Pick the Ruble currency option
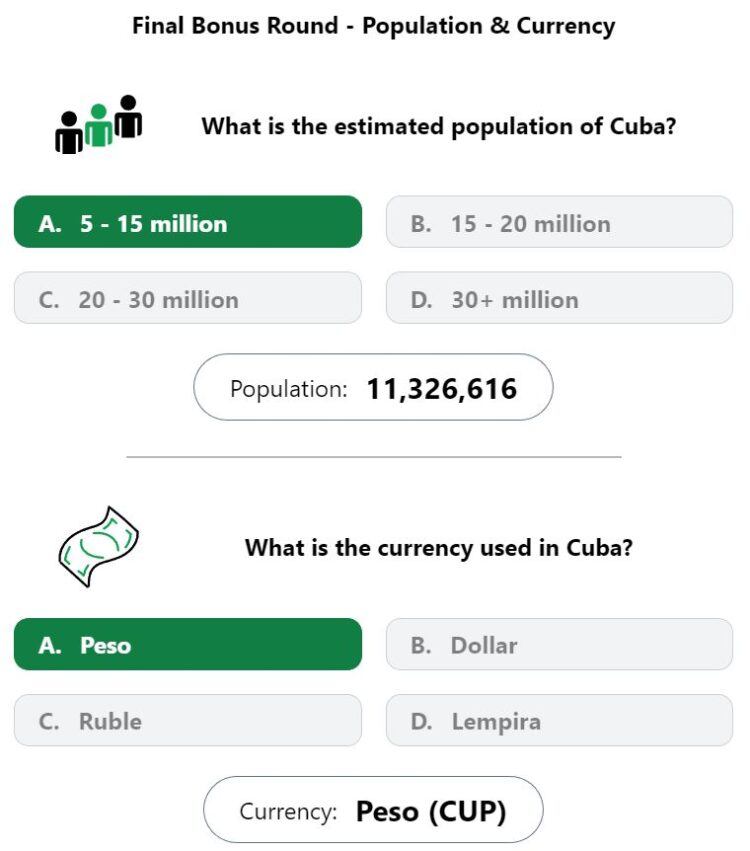The image size is (750, 851). (x=188, y=720)
